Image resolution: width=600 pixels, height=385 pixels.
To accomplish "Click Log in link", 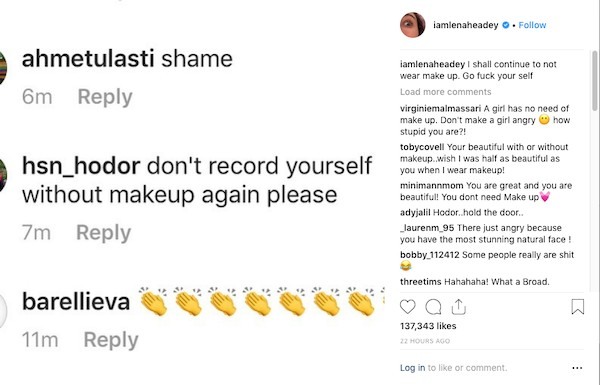I will [x=412, y=368].
